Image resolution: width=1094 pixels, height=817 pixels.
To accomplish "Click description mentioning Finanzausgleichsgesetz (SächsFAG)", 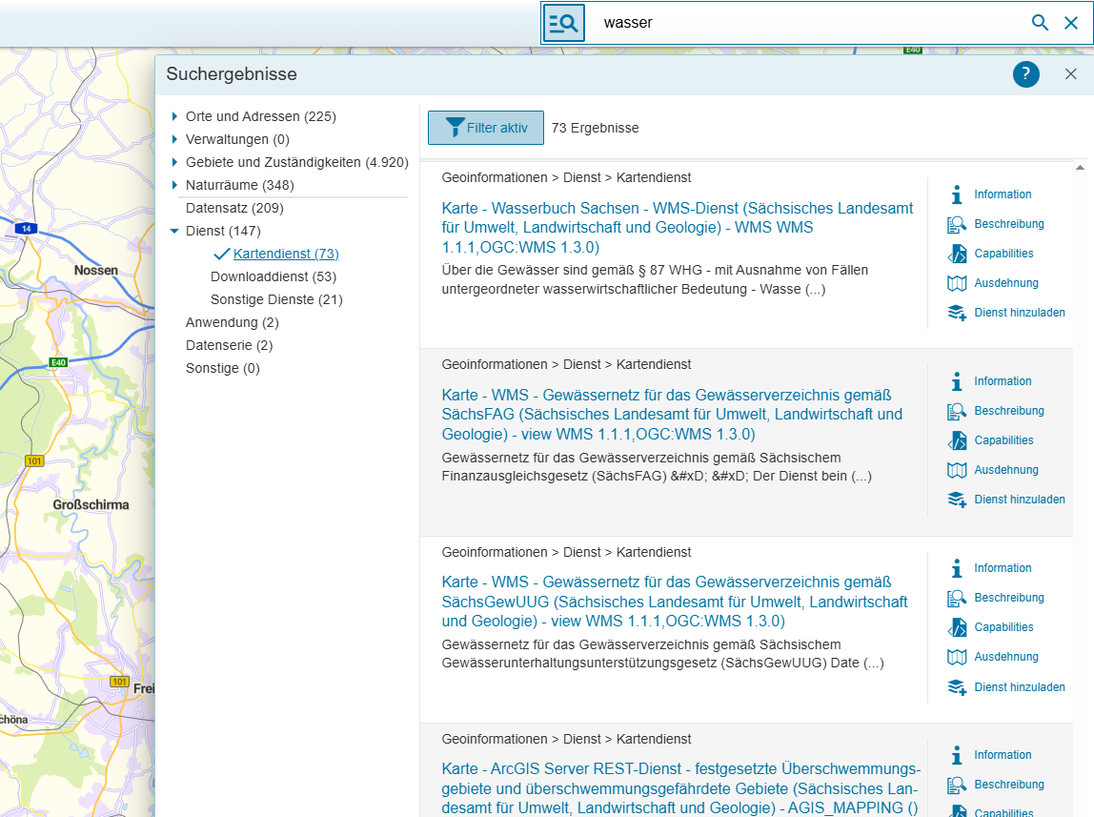I will [x=657, y=467].
